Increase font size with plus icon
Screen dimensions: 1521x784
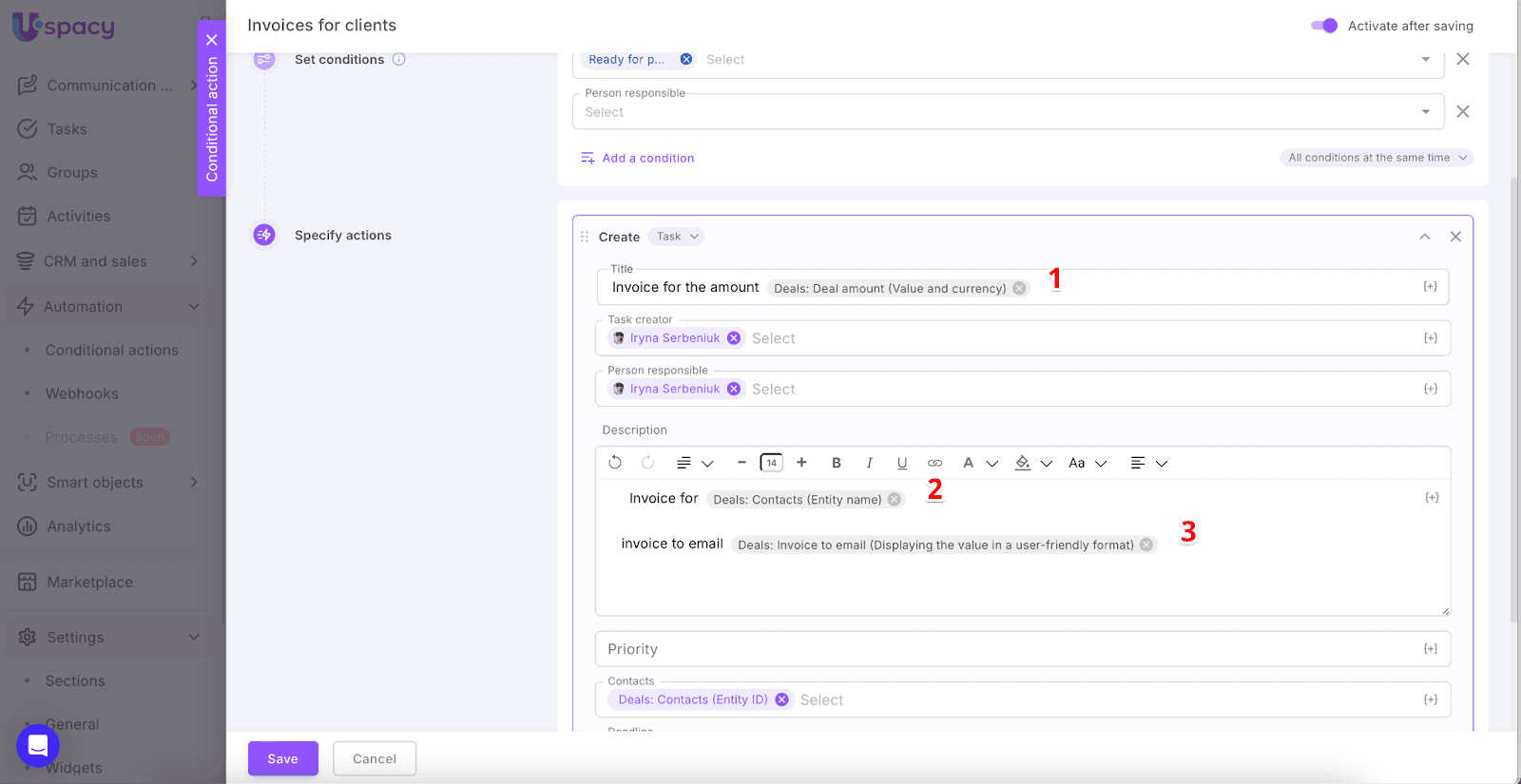801,463
